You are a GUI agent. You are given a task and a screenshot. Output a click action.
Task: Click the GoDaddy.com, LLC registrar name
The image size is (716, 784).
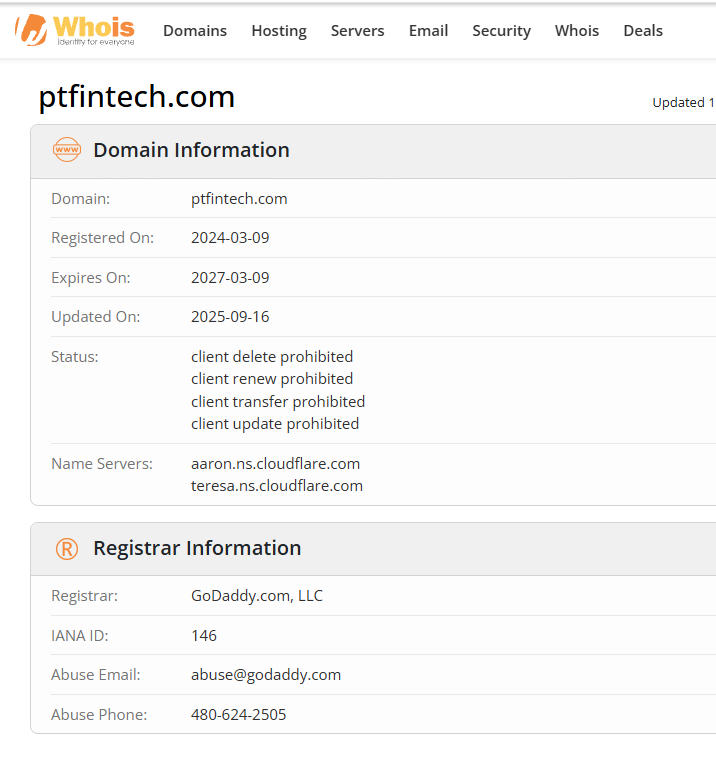257,596
